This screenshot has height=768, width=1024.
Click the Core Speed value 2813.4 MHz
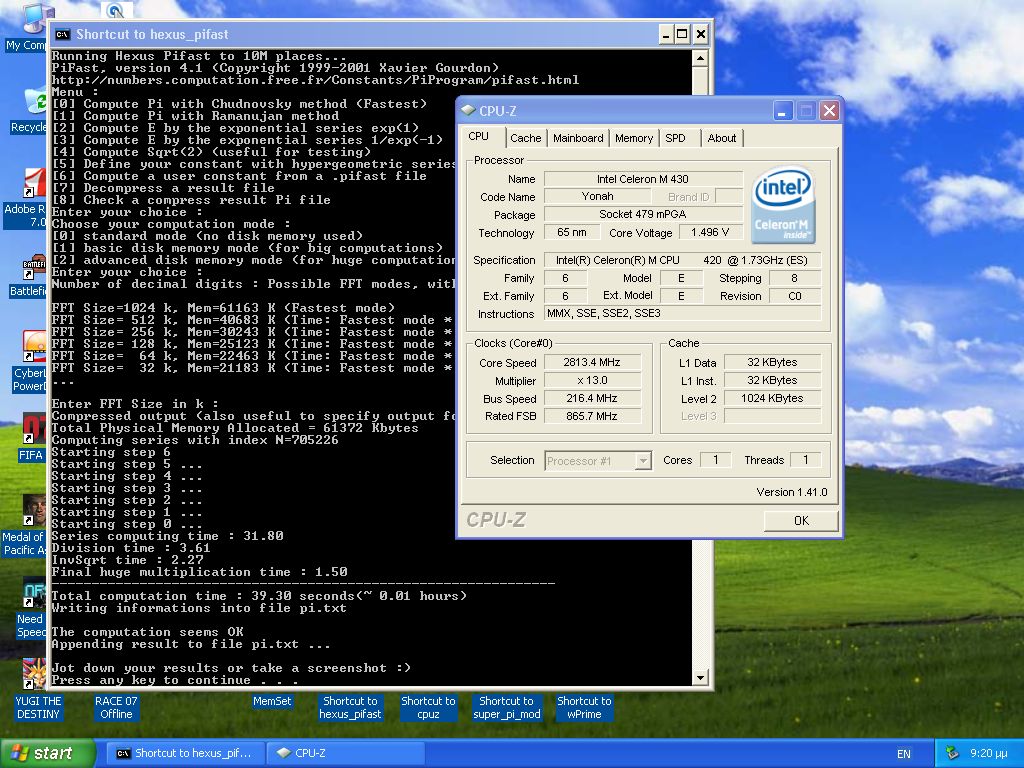592,362
